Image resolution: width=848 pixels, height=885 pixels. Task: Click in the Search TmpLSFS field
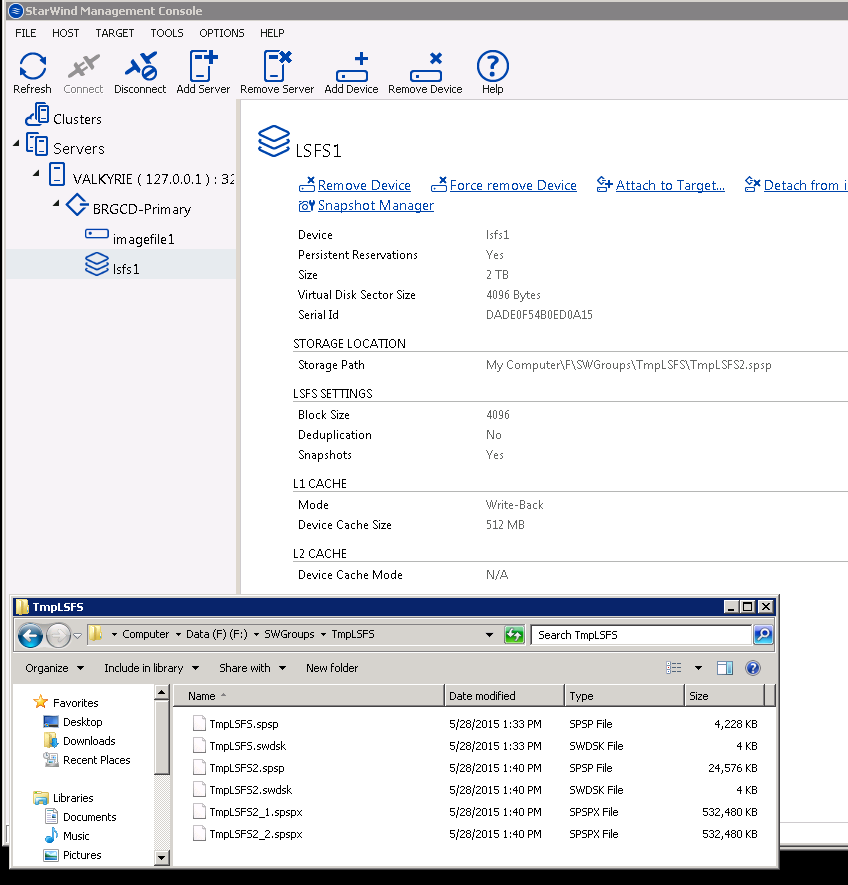point(641,635)
